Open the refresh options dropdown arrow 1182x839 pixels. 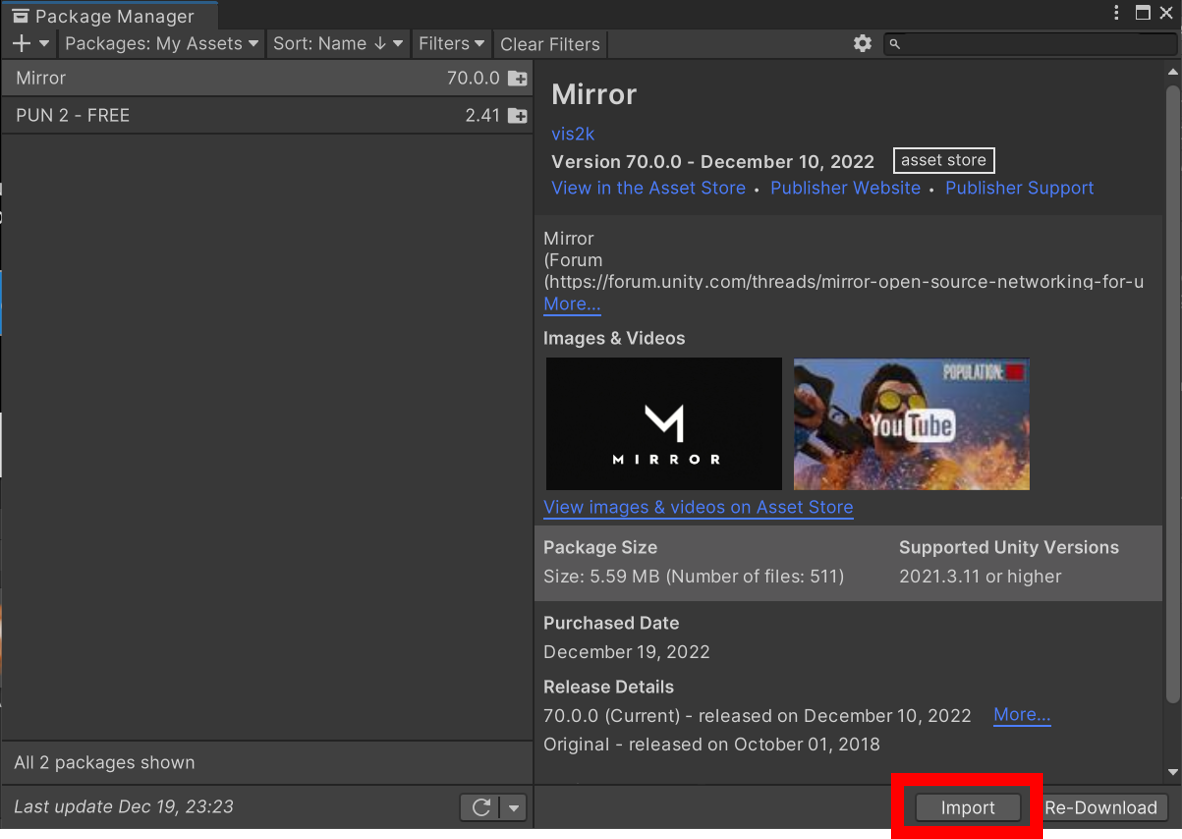tap(513, 807)
